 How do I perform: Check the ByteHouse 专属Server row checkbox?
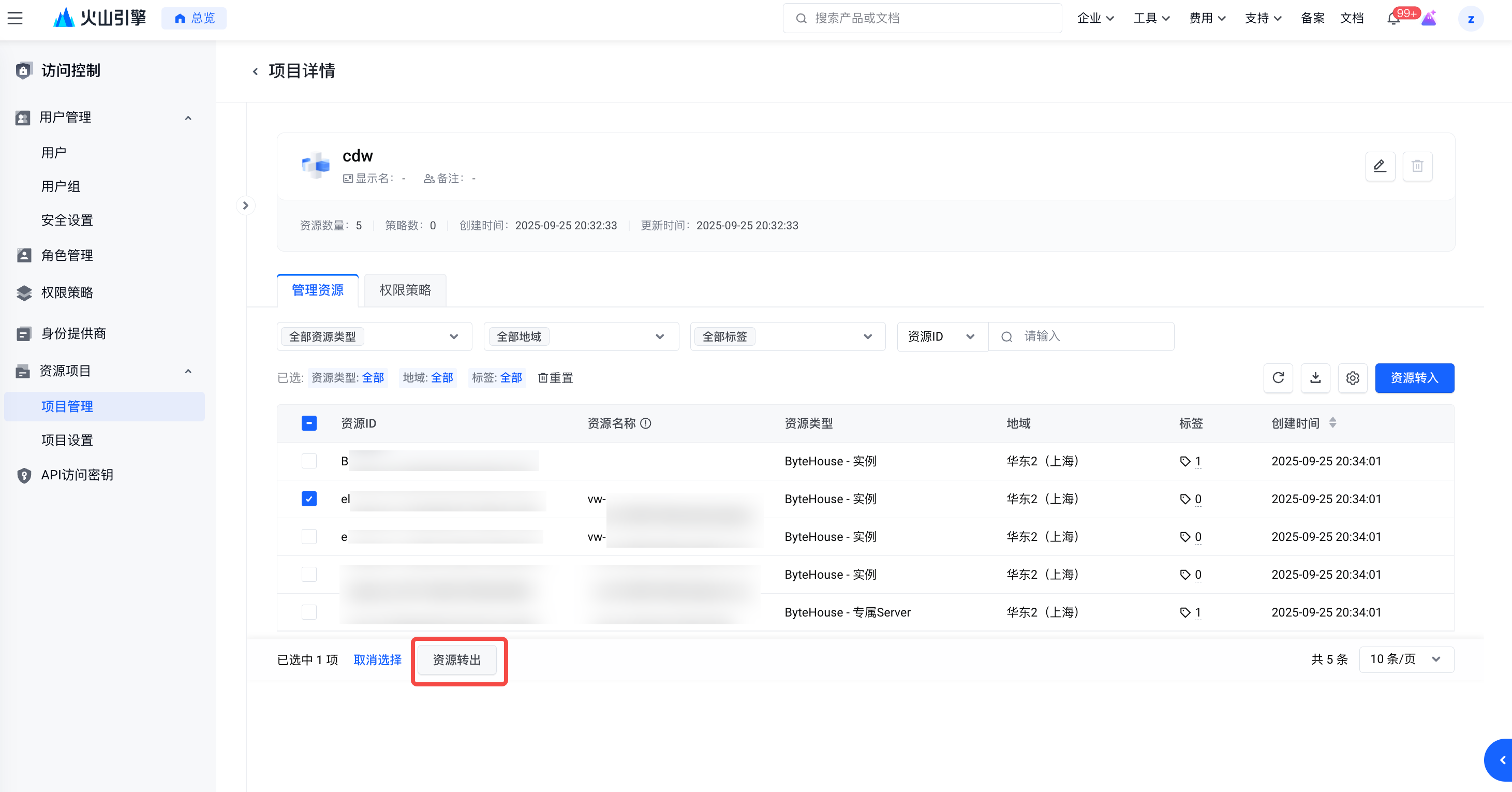pos(309,612)
